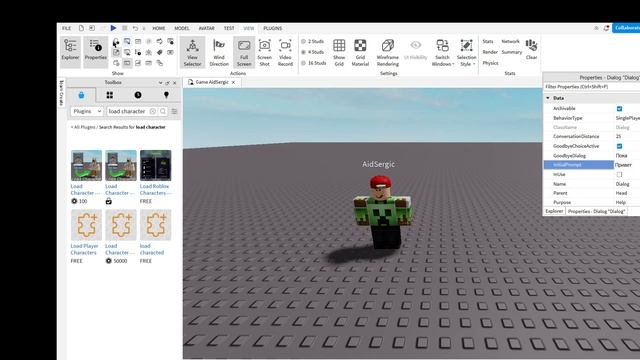This screenshot has height=360, width=640.
Task: Open the load characted plugin thumbnail
Action: tap(156, 225)
